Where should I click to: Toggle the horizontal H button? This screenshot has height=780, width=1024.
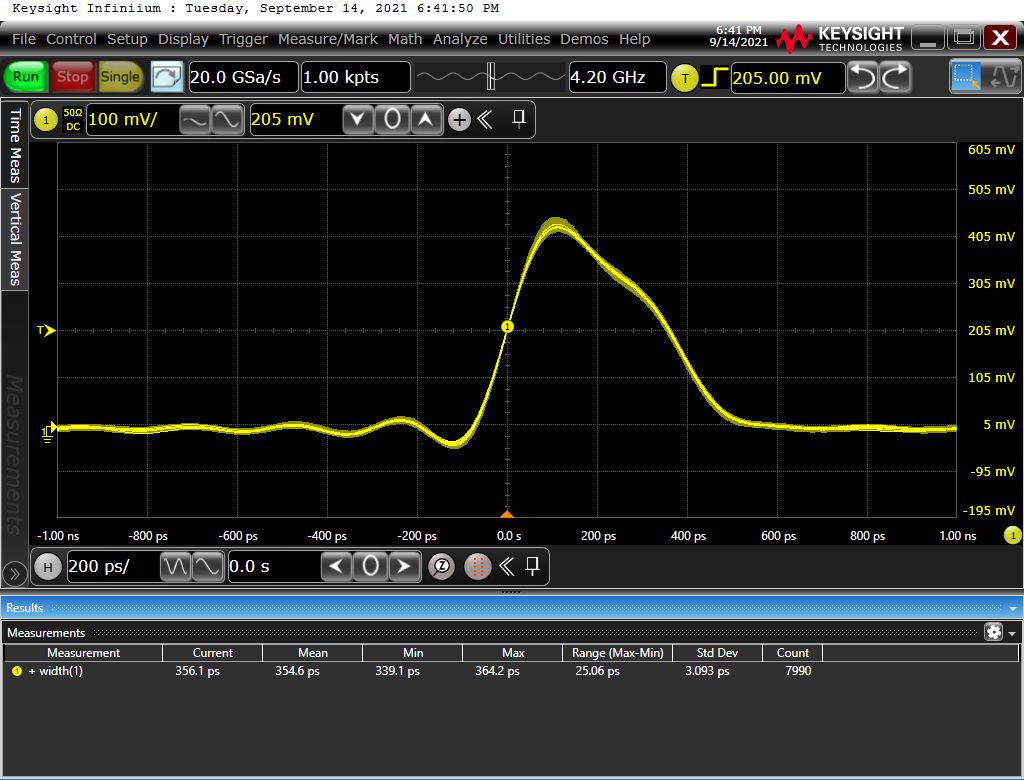47,567
